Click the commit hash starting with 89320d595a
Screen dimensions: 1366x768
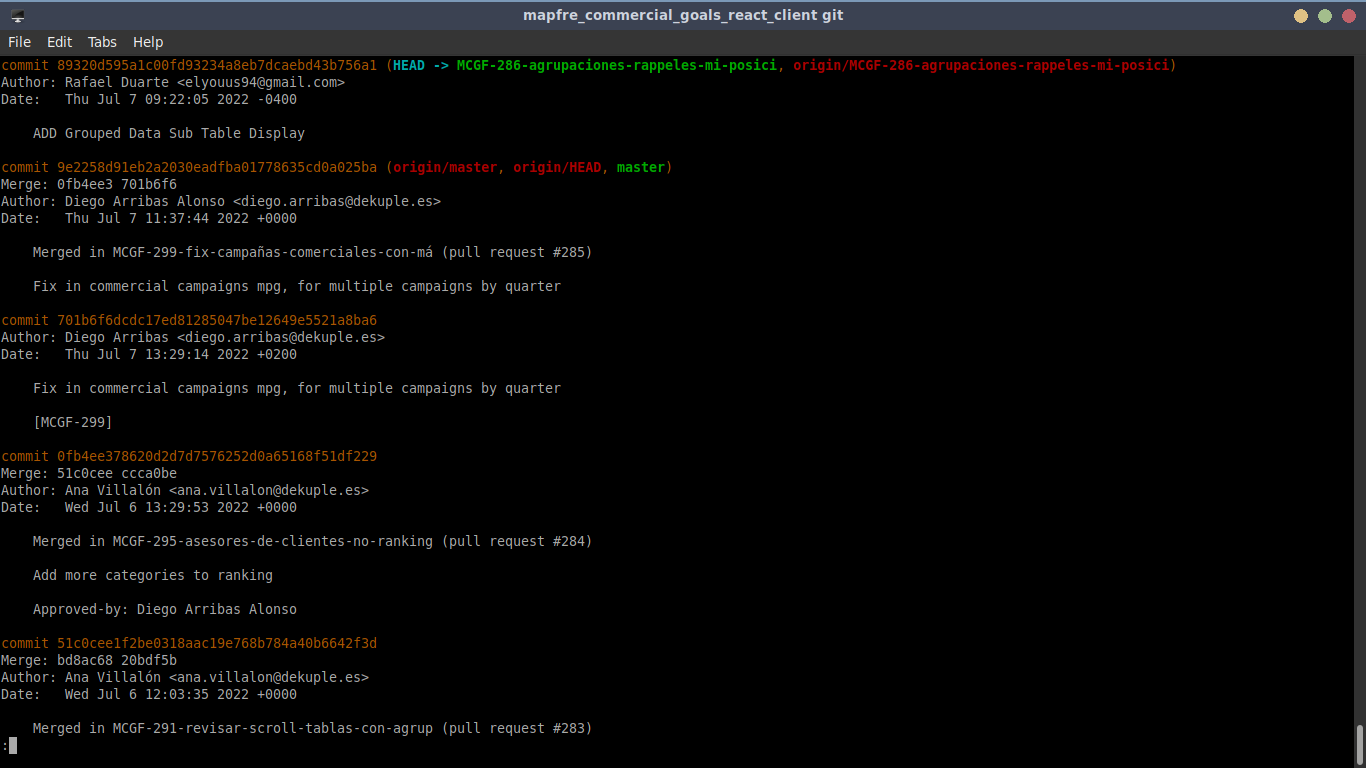(216, 66)
